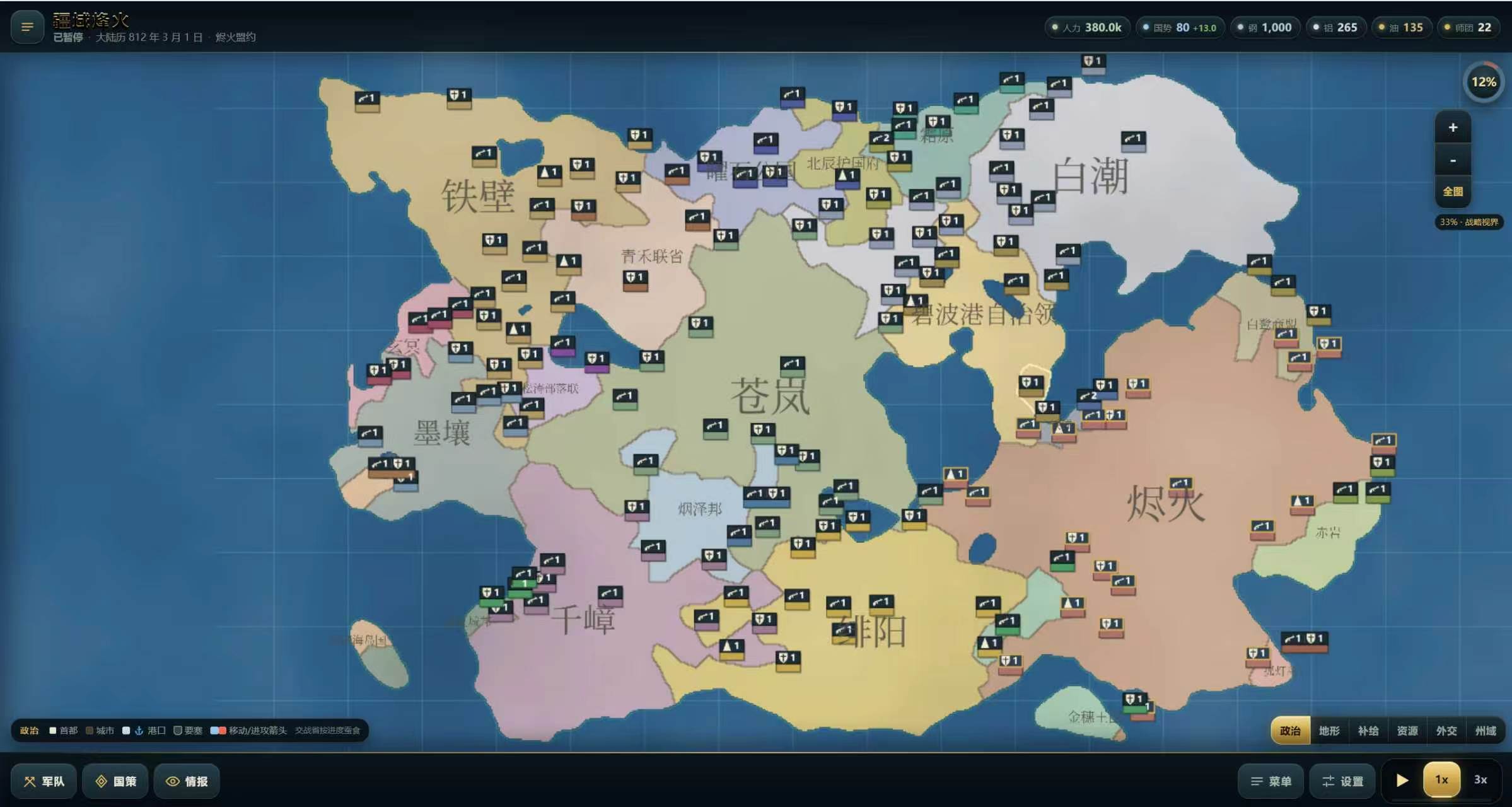1512x807 pixels.
Task: Open the 情报 intelligence panel
Action: [x=187, y=781]
